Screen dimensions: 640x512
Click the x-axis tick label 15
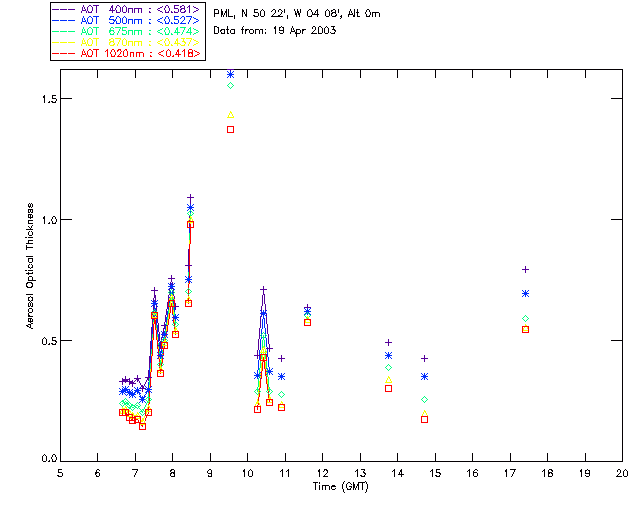[435, 473]
